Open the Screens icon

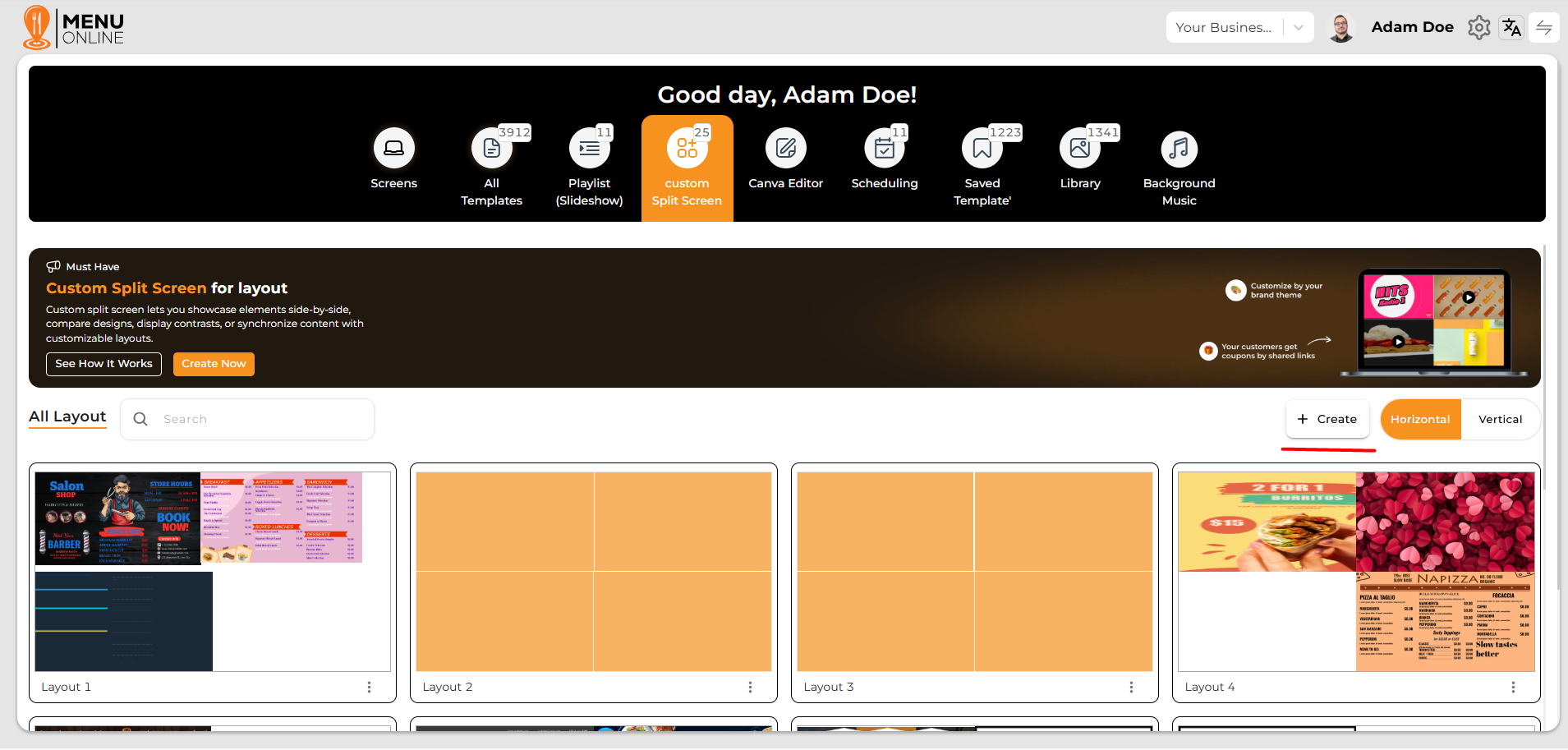[393, 149]
